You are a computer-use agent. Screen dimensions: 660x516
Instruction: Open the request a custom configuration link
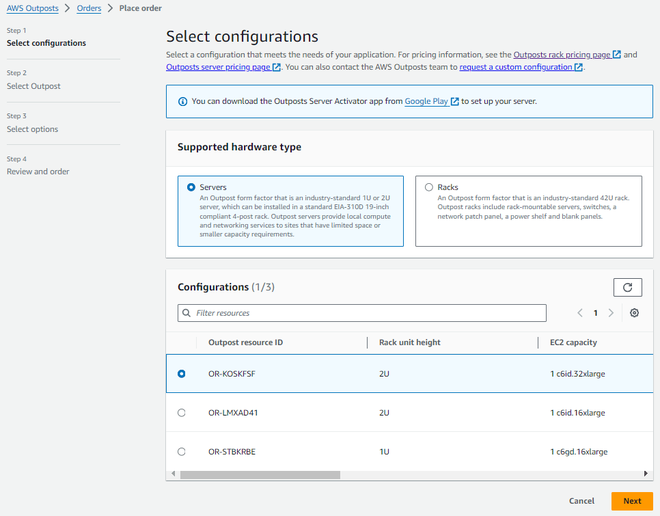coord(515,67)
